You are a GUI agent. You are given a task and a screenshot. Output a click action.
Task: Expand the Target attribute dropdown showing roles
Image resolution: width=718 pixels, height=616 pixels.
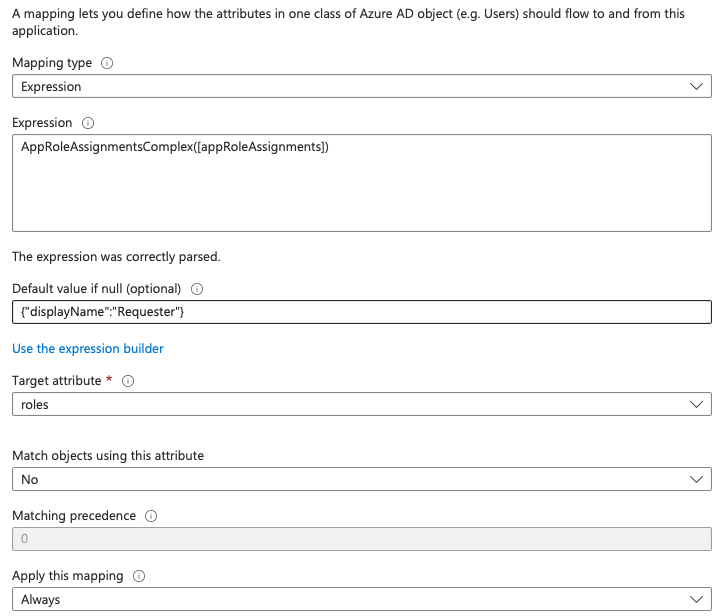click(x=361, y=405)
